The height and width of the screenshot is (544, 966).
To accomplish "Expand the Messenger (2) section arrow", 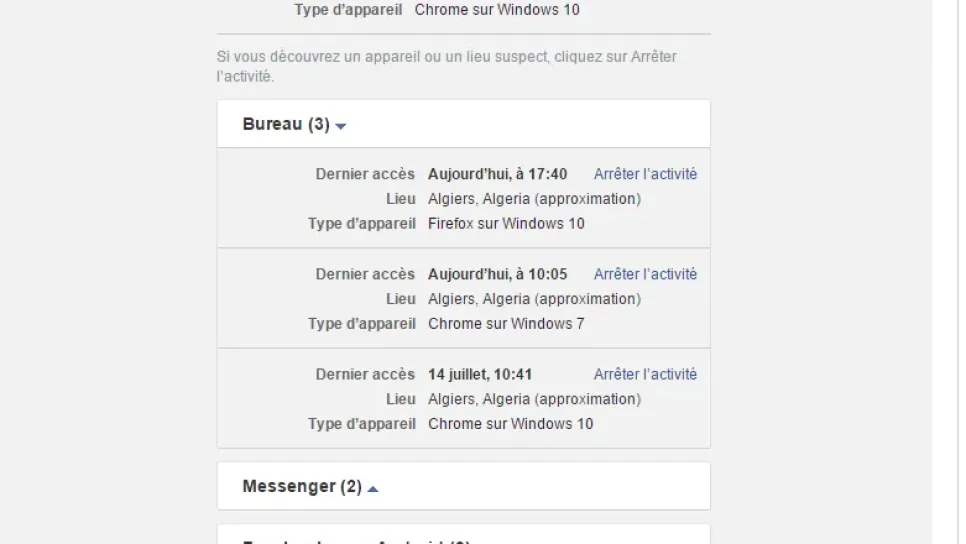I will (373, 488).
